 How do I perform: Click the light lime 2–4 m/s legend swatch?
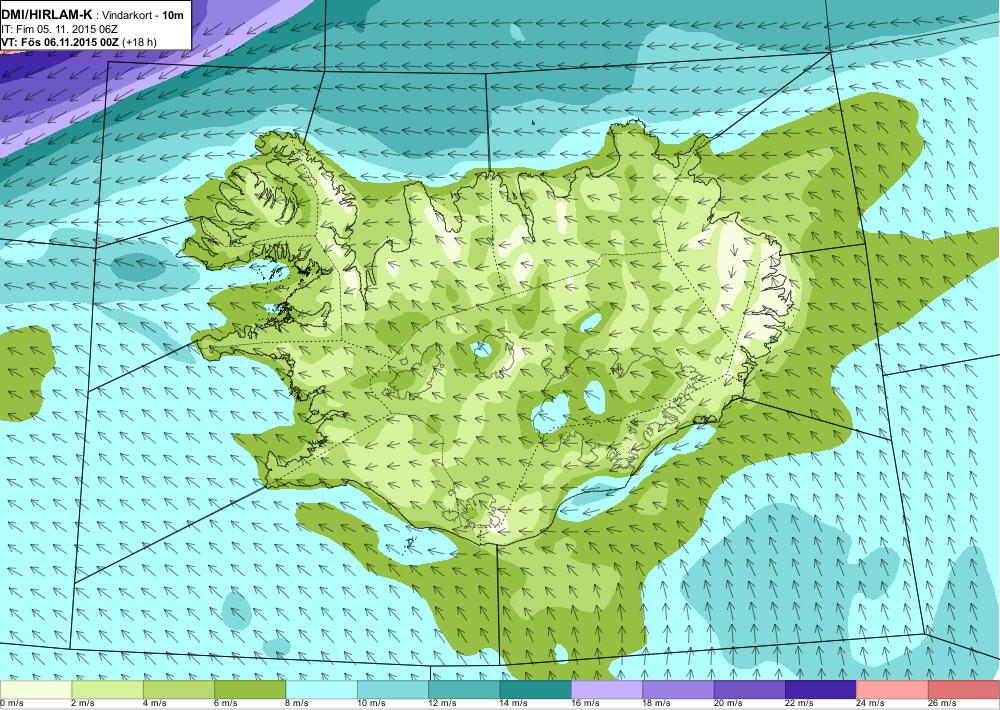coord(107,690)
